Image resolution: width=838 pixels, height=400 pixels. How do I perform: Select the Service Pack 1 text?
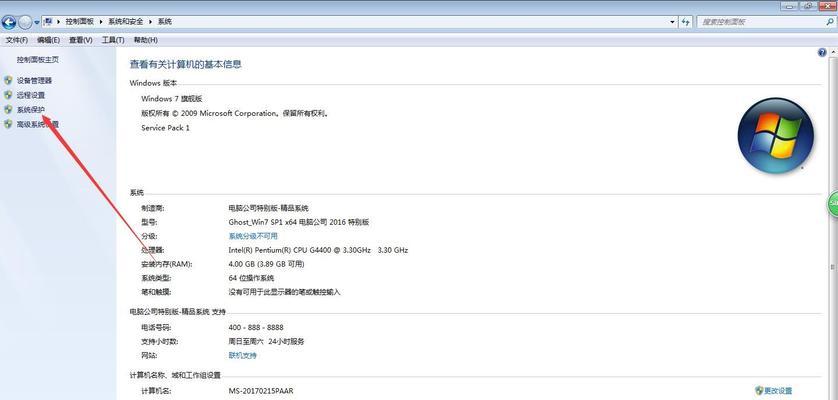[165, 128]
